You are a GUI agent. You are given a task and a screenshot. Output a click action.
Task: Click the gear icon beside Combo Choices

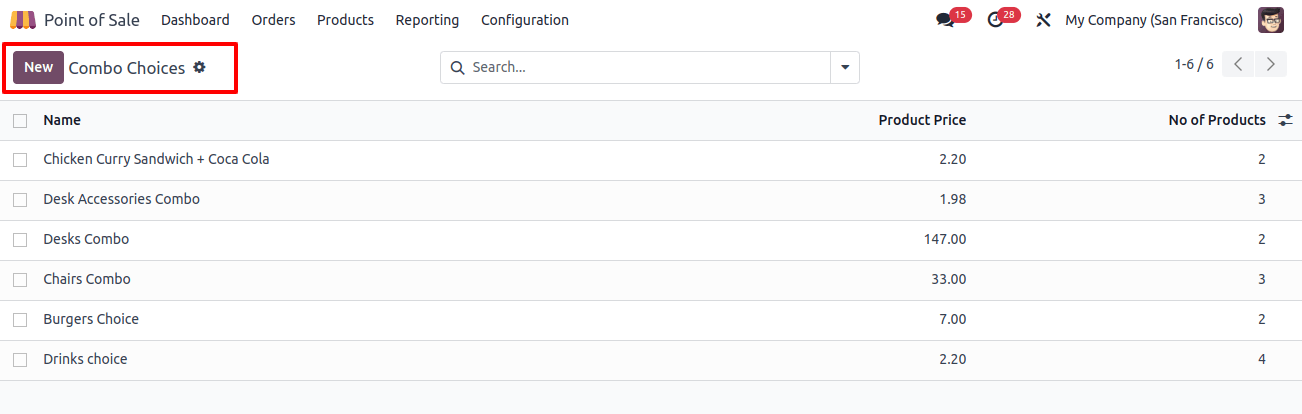(x=199, y=67)
